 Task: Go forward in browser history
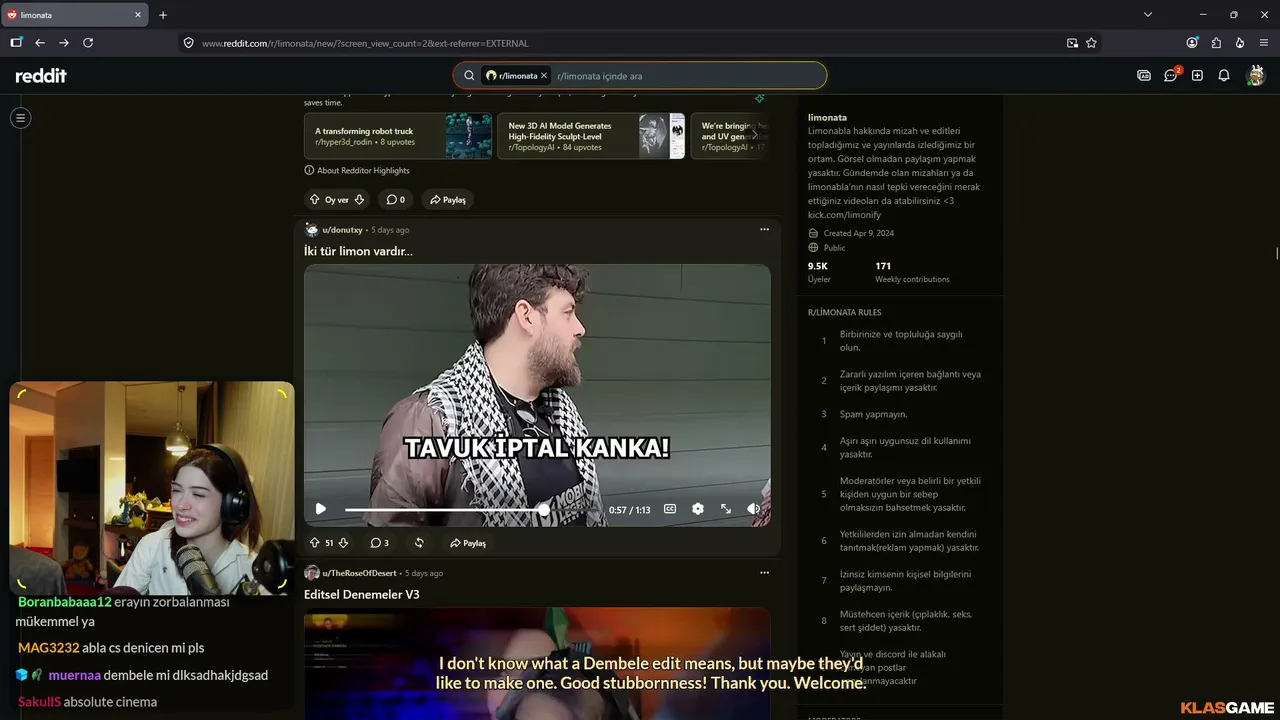(x=64, y=43)
